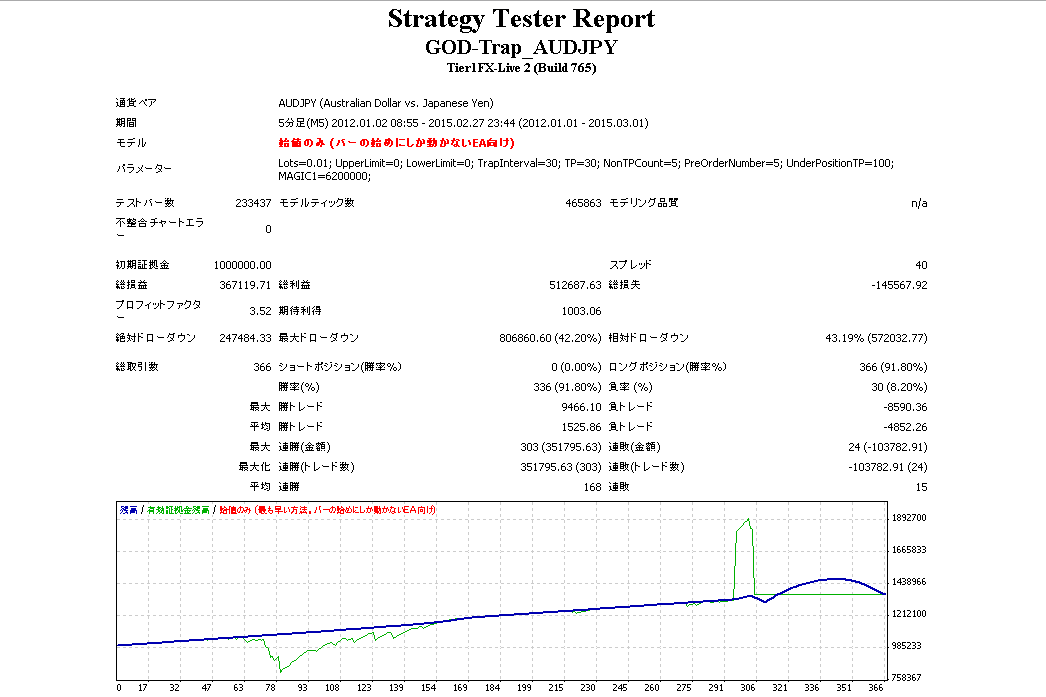Click the modelling quality value n/a

pyautogui.click(x=919, y=203)
